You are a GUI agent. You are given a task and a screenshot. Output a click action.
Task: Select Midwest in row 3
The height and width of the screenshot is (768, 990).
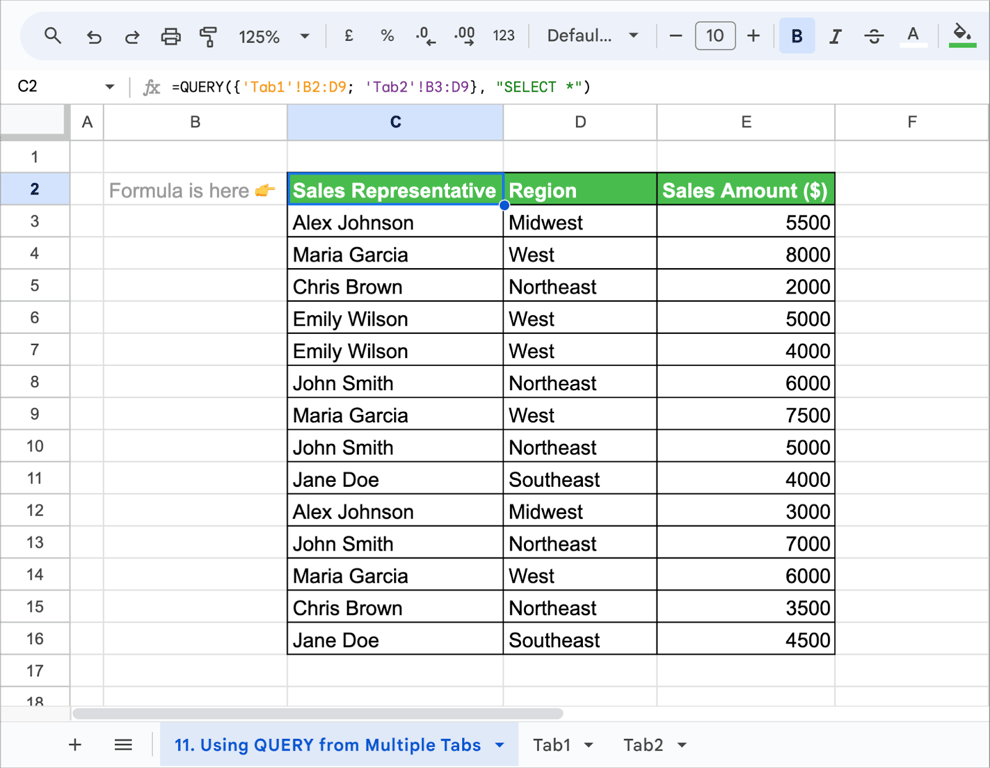(x=580, y=222)
